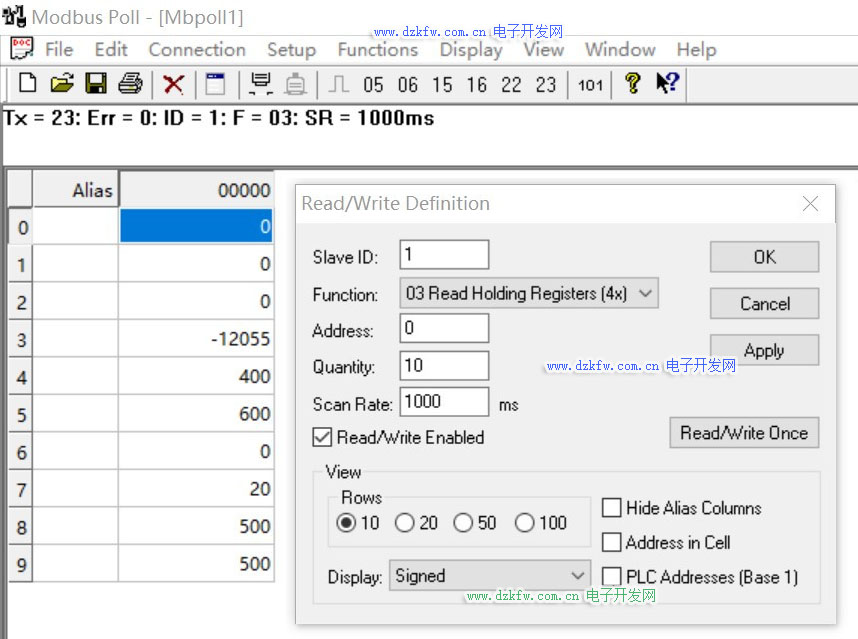The height and width of the screenshot is (639, 858).
Task: Click the 16 write registers toolbar button
Action: [x=477, y=85]
